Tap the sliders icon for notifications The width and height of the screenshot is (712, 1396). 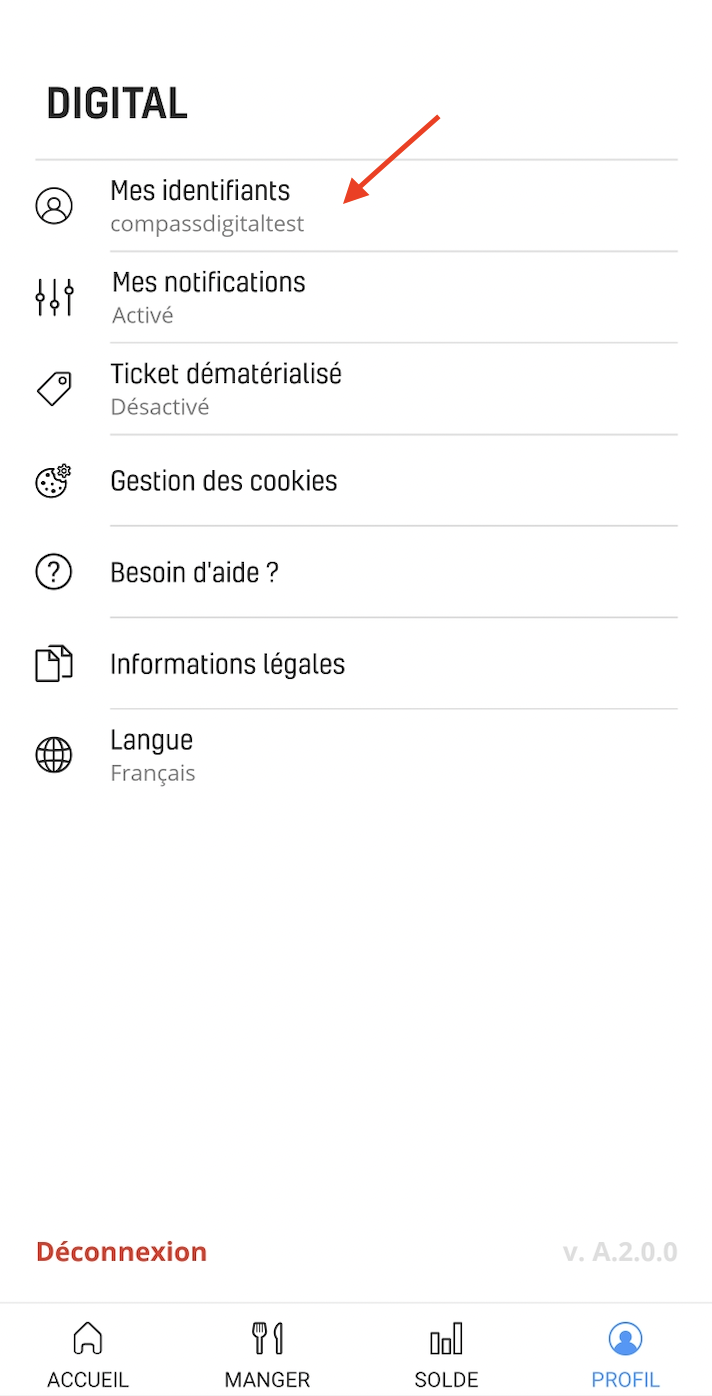point(54,297)
